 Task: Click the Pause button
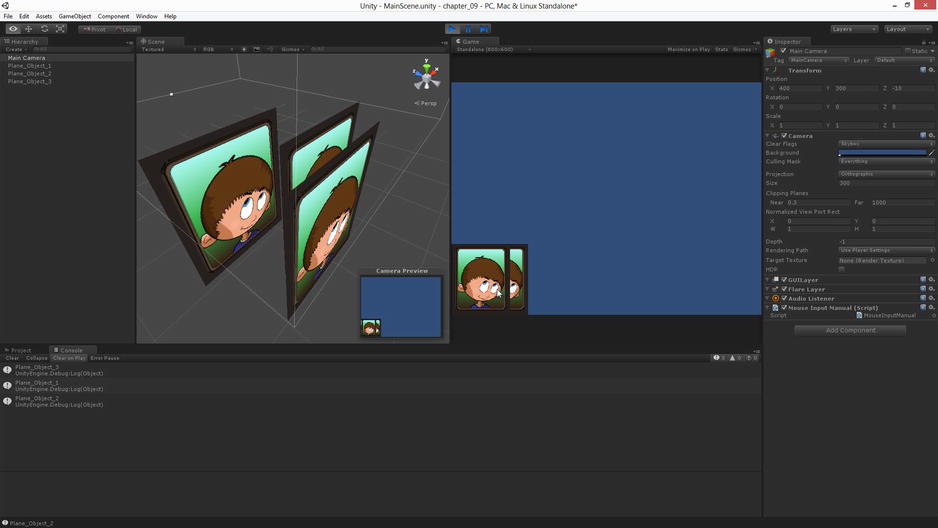[468, 29]
